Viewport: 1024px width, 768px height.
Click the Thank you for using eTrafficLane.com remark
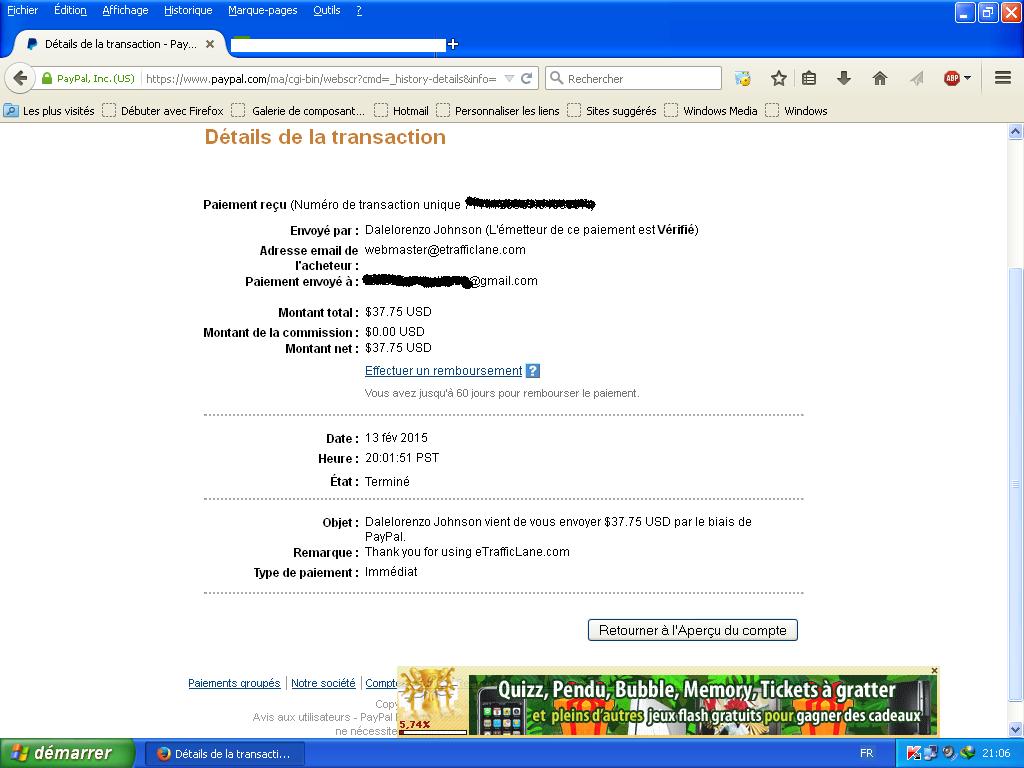pos(467,552)
